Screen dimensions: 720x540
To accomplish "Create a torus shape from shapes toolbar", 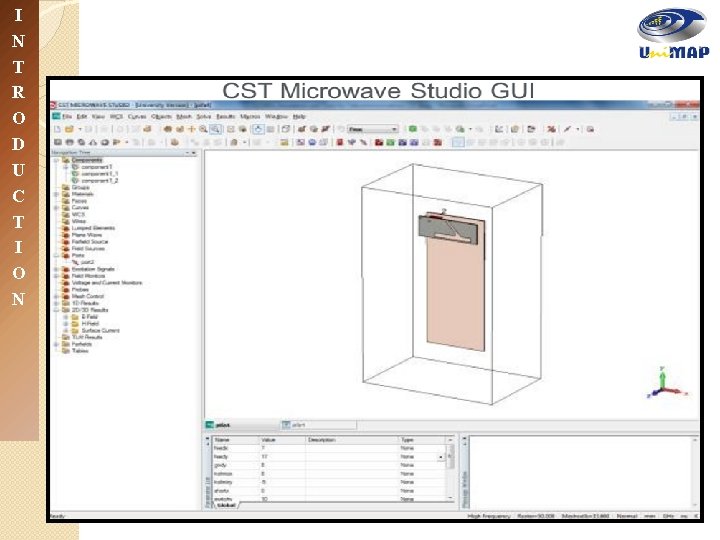I will 105,142.
